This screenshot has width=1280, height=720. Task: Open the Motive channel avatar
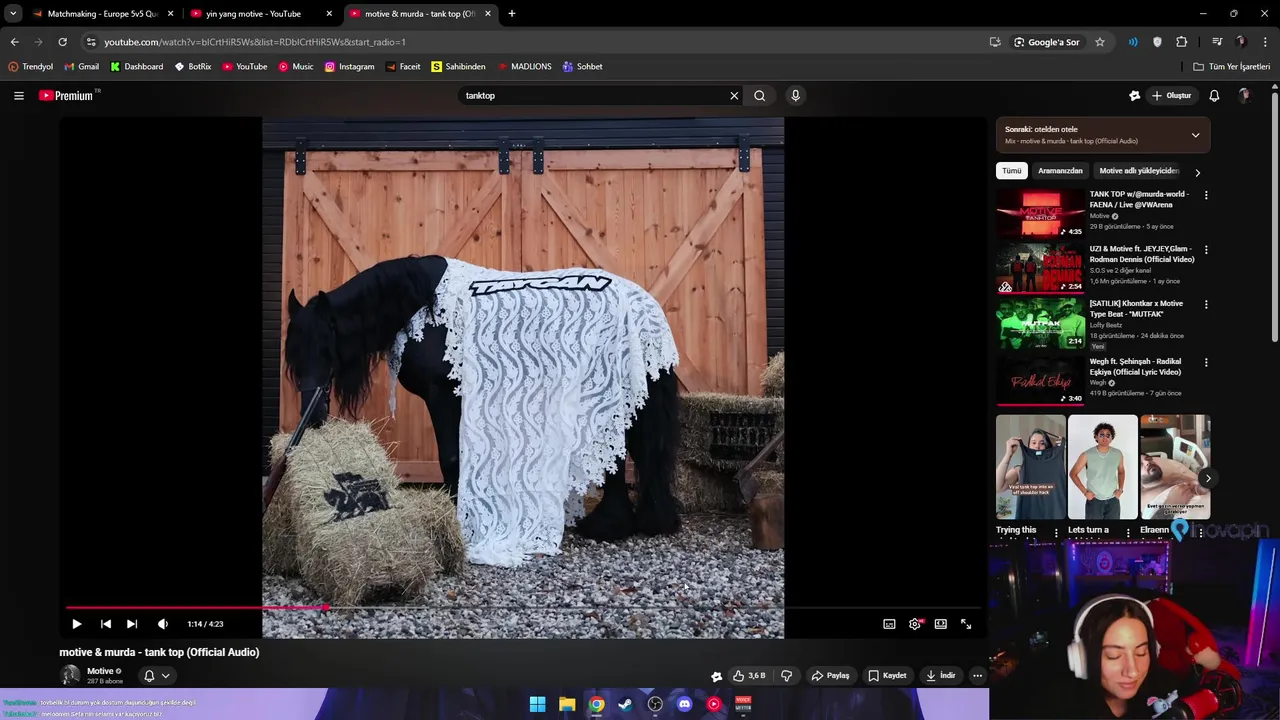click(x=70, y=676)
